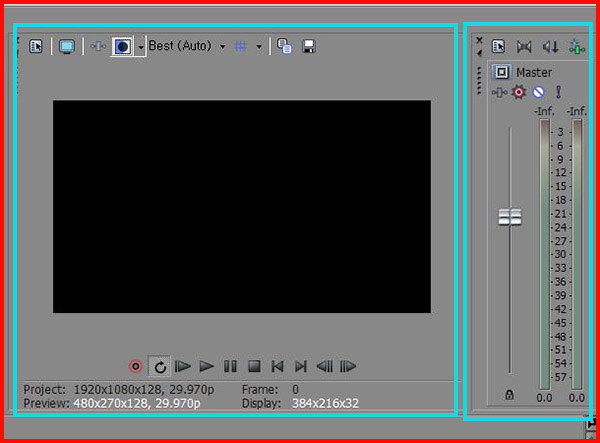Toggle Split Screen View button
Image resolution: width=600 pixels, height=443 pixels.
(122, 47)
